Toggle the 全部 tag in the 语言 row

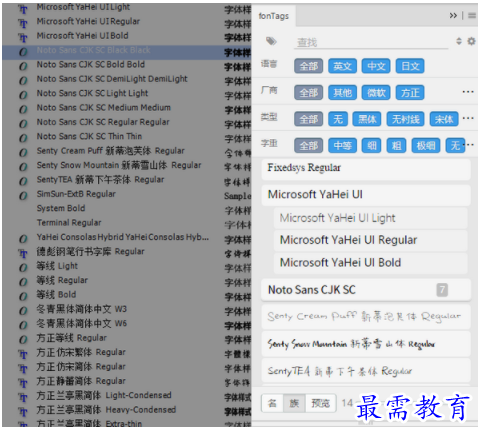pos(308,66)
